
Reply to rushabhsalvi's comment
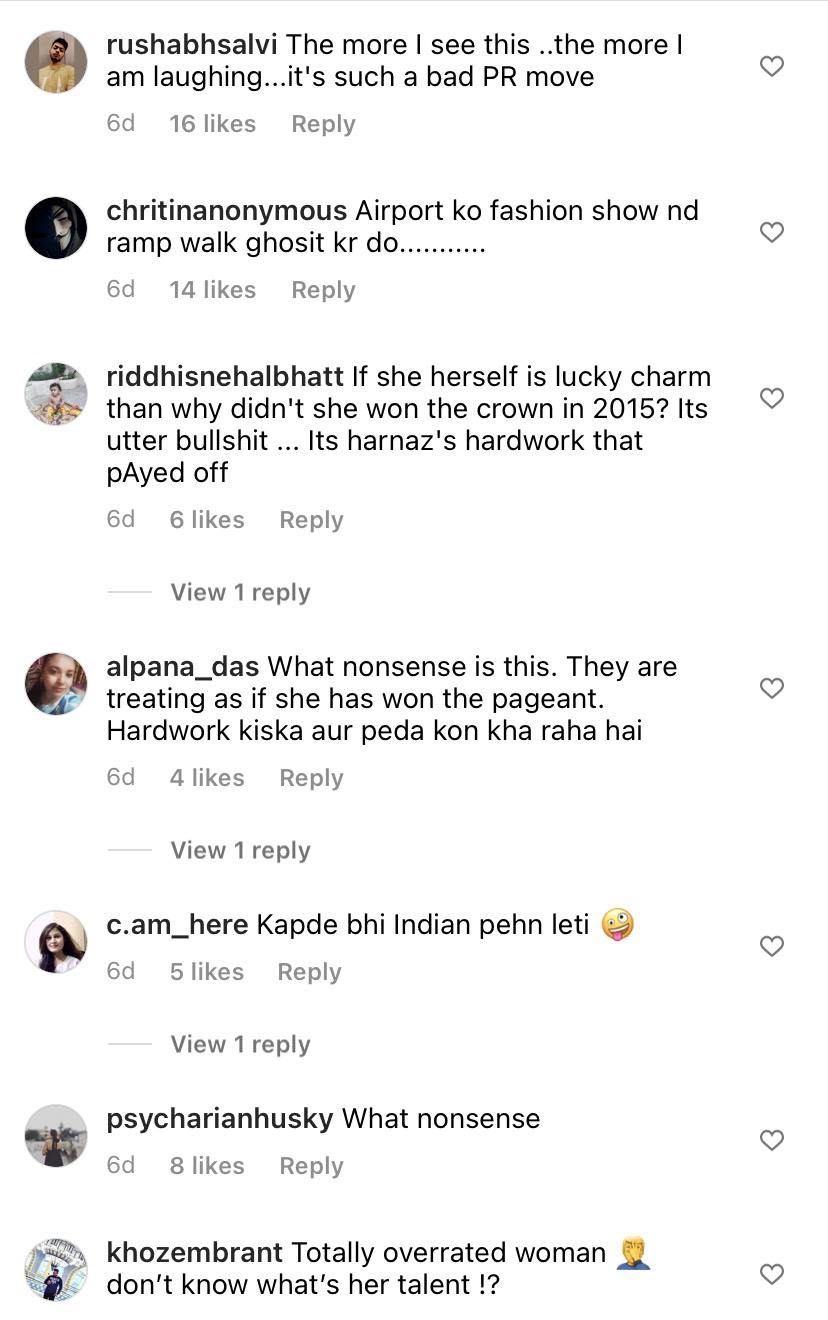323,124
